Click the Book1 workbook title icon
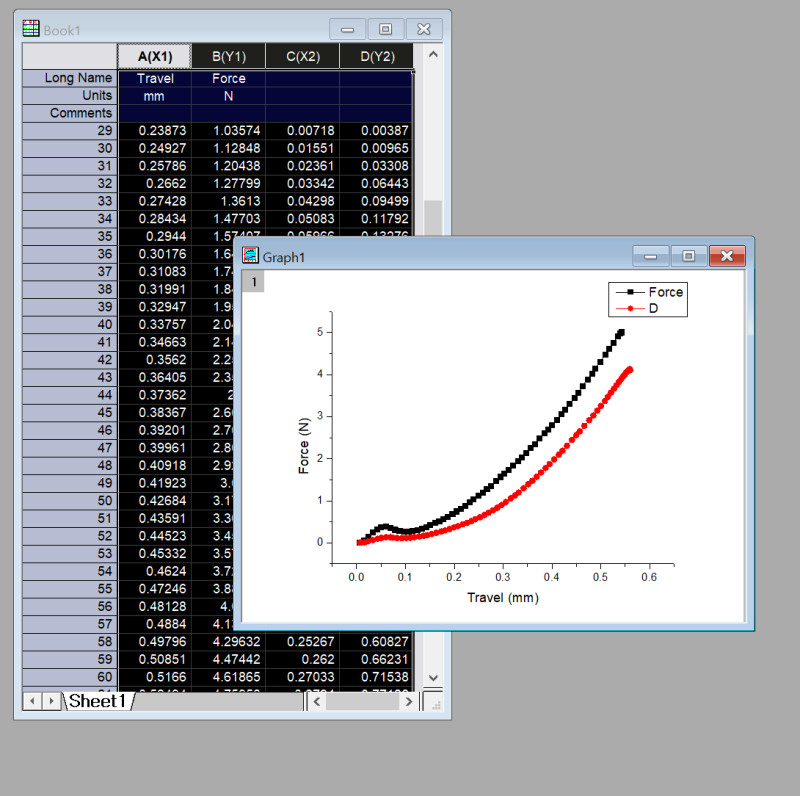800x796 pixels. tap(31, 30)
